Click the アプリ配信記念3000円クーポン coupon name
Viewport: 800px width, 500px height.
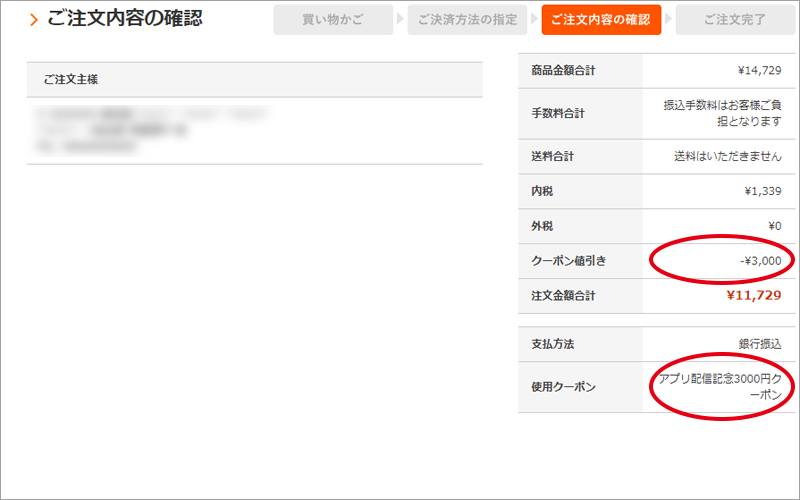click(720, 387)
